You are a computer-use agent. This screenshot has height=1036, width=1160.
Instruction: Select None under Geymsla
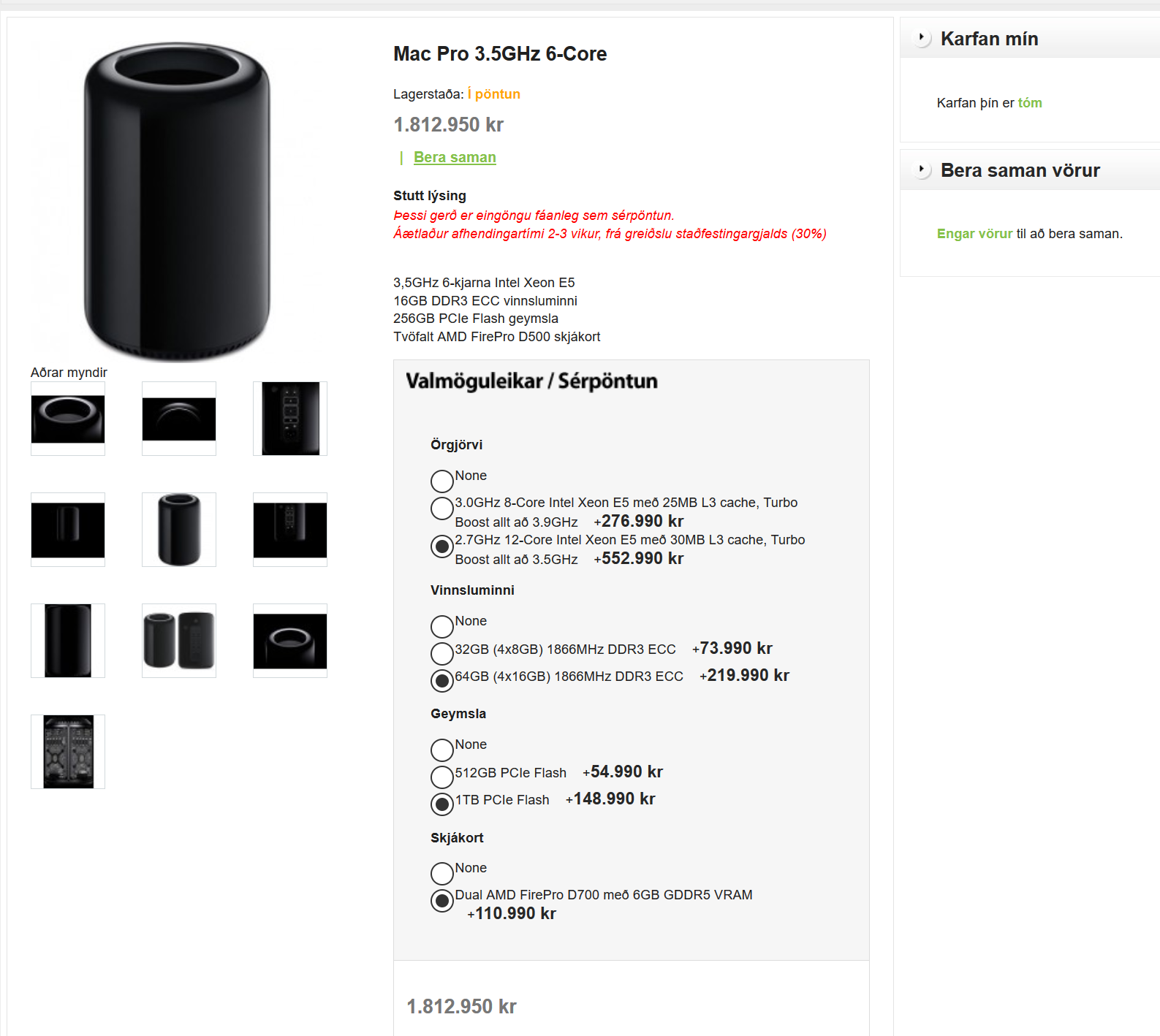442,750
